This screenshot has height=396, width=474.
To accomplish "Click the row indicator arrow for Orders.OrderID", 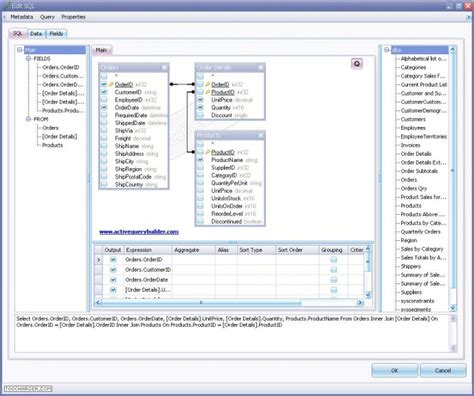I will pyautogui.click(x=98, y=260).
